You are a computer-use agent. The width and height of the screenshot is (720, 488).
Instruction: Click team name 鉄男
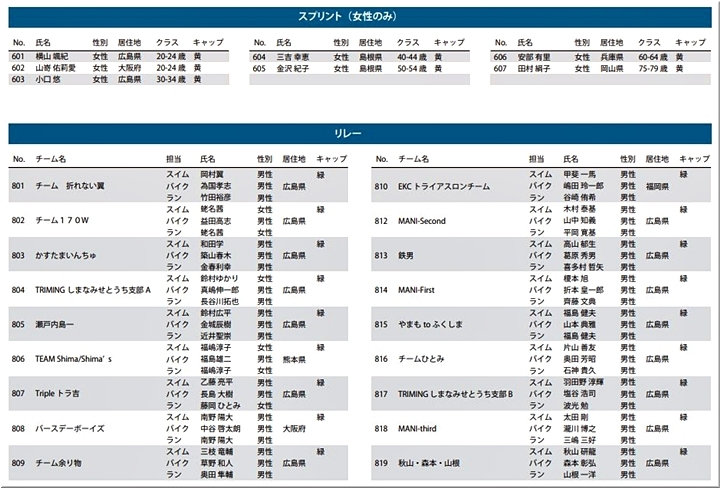click(408, 255)
